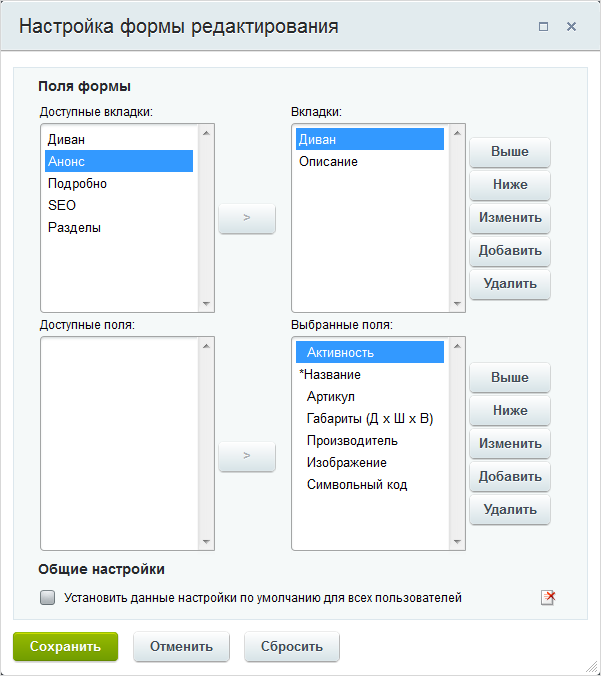Move tab up with Выше next to Вкладки

point(510,152)
